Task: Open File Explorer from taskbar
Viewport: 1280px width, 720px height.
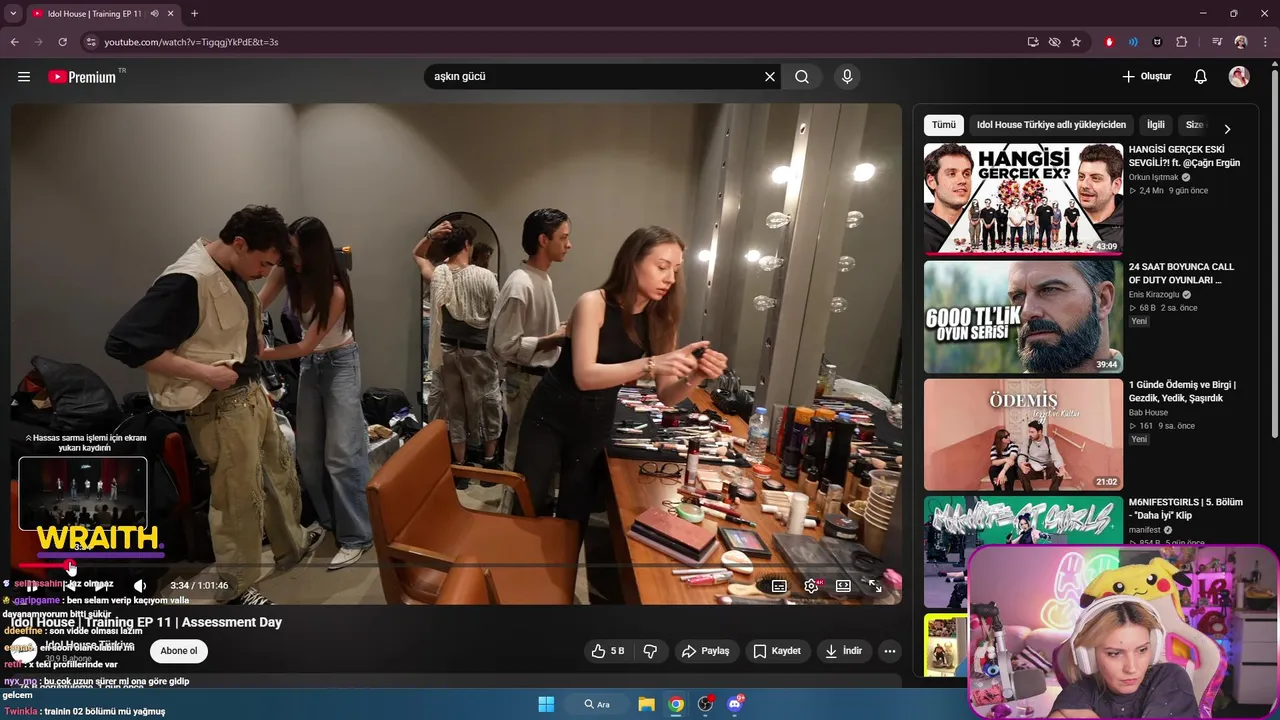Action: [x=646, y=704]
